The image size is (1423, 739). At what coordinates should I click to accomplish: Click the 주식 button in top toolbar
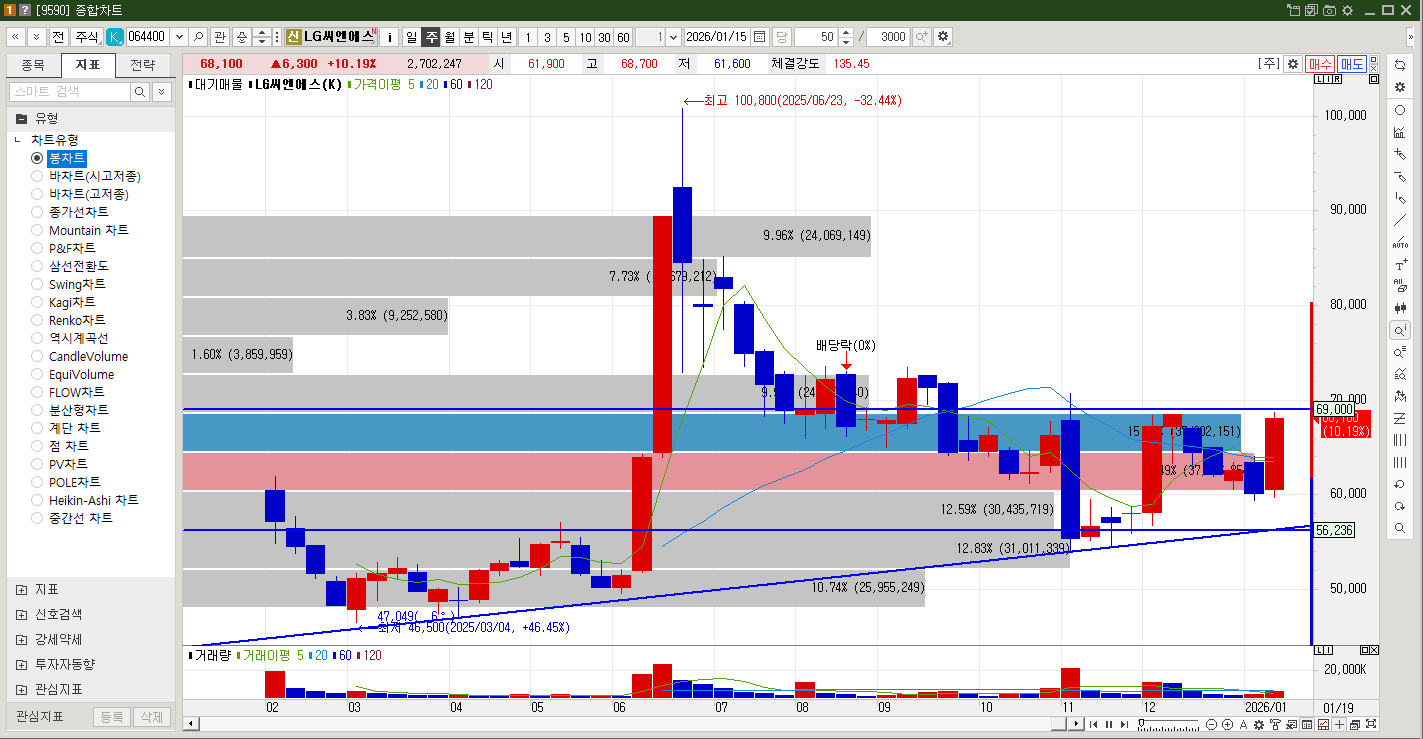tap(87, 37)
